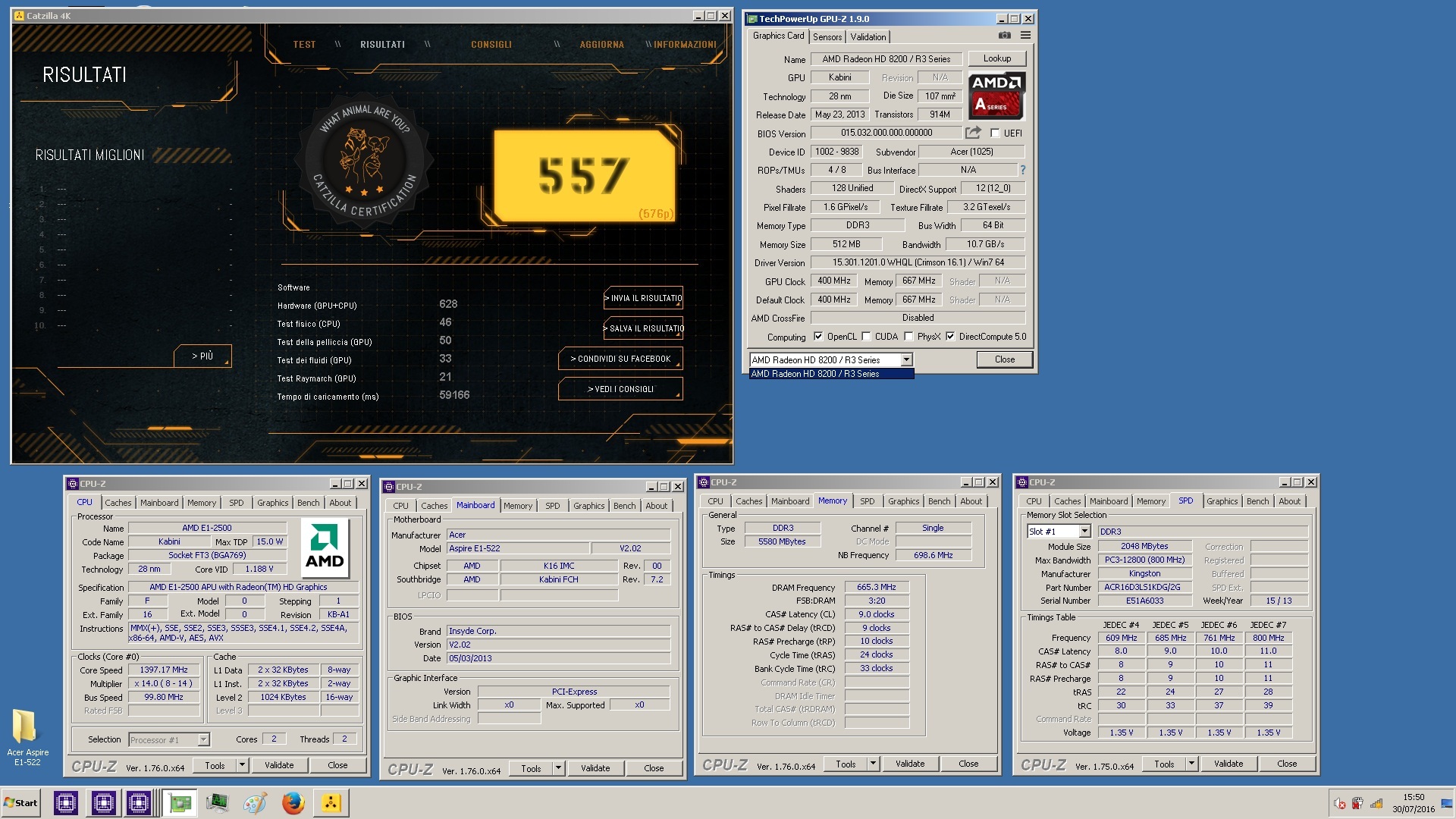Click the PIÙ button in Catzilla

tap(202, 356)
